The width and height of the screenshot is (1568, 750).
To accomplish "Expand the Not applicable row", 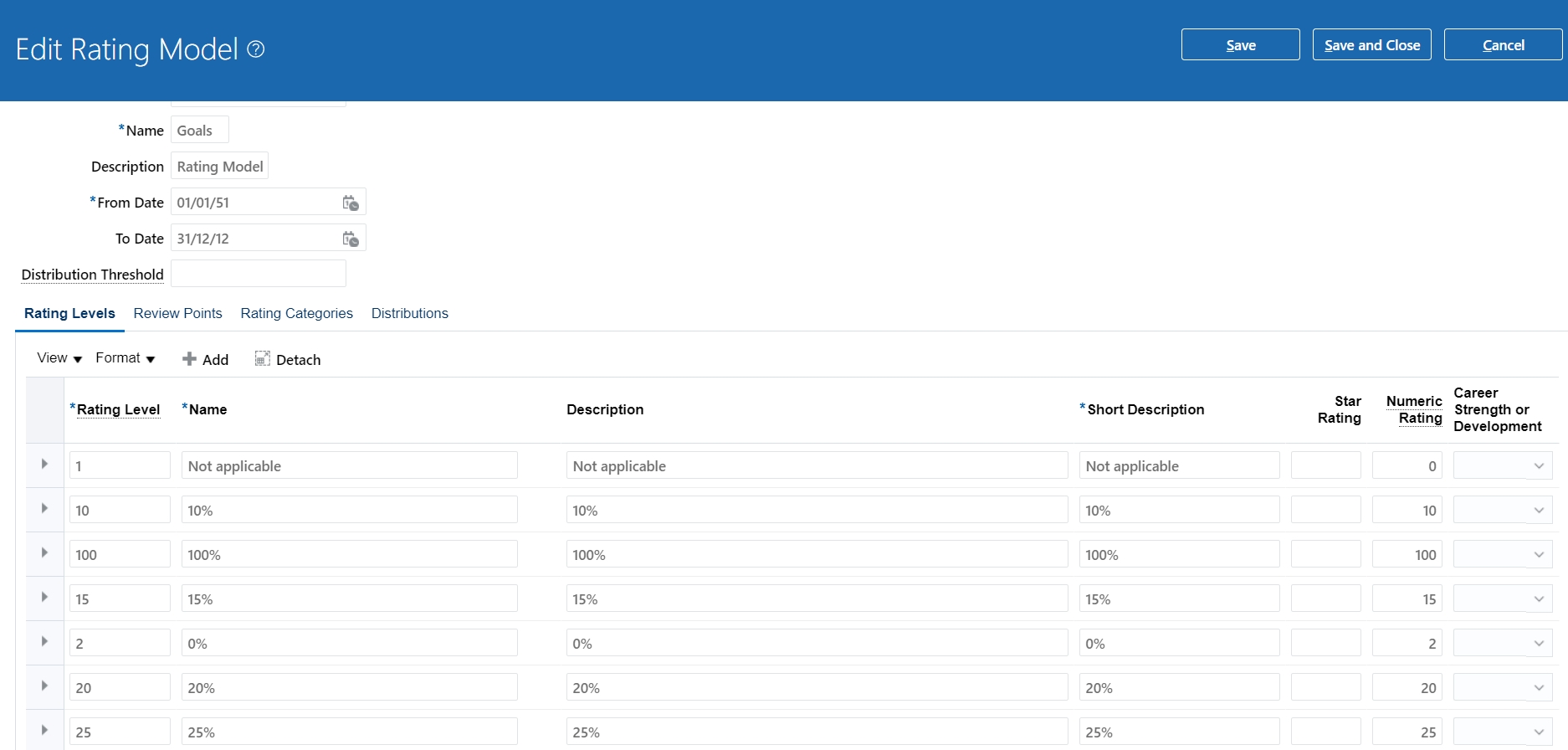I will coord(44,464).
